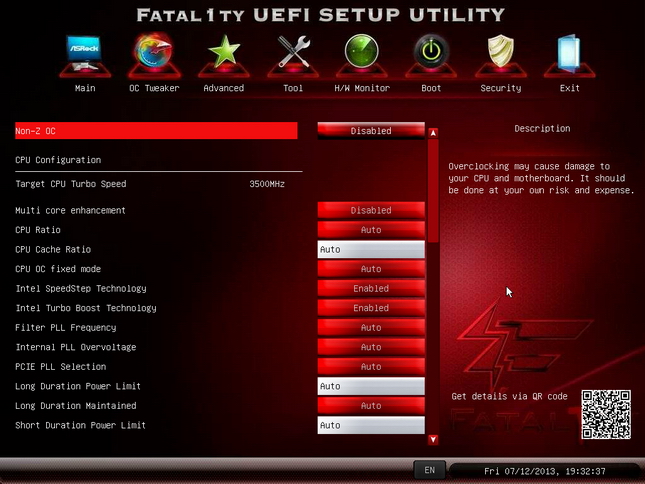Screen dimensions: 645x484
Task: Select the Filter PLL Frequency label
Action: 66,327
